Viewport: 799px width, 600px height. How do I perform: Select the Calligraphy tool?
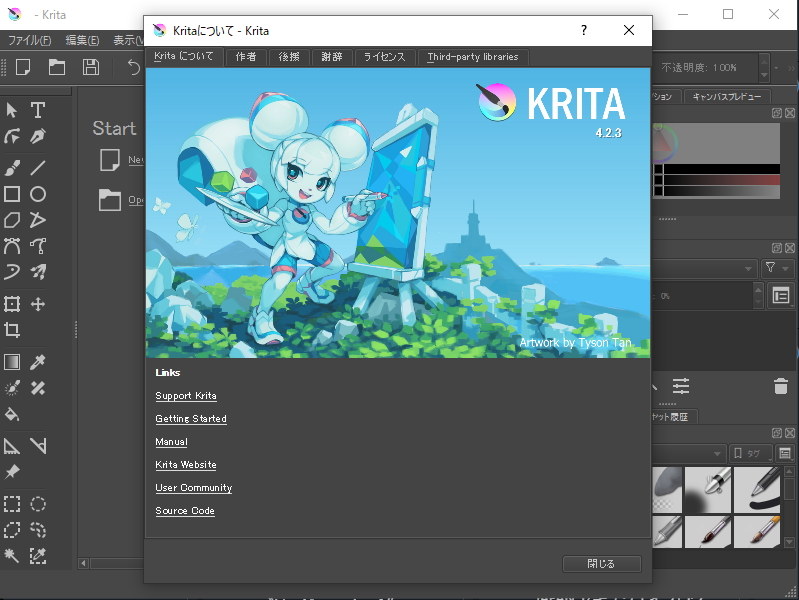pos(38,136)
